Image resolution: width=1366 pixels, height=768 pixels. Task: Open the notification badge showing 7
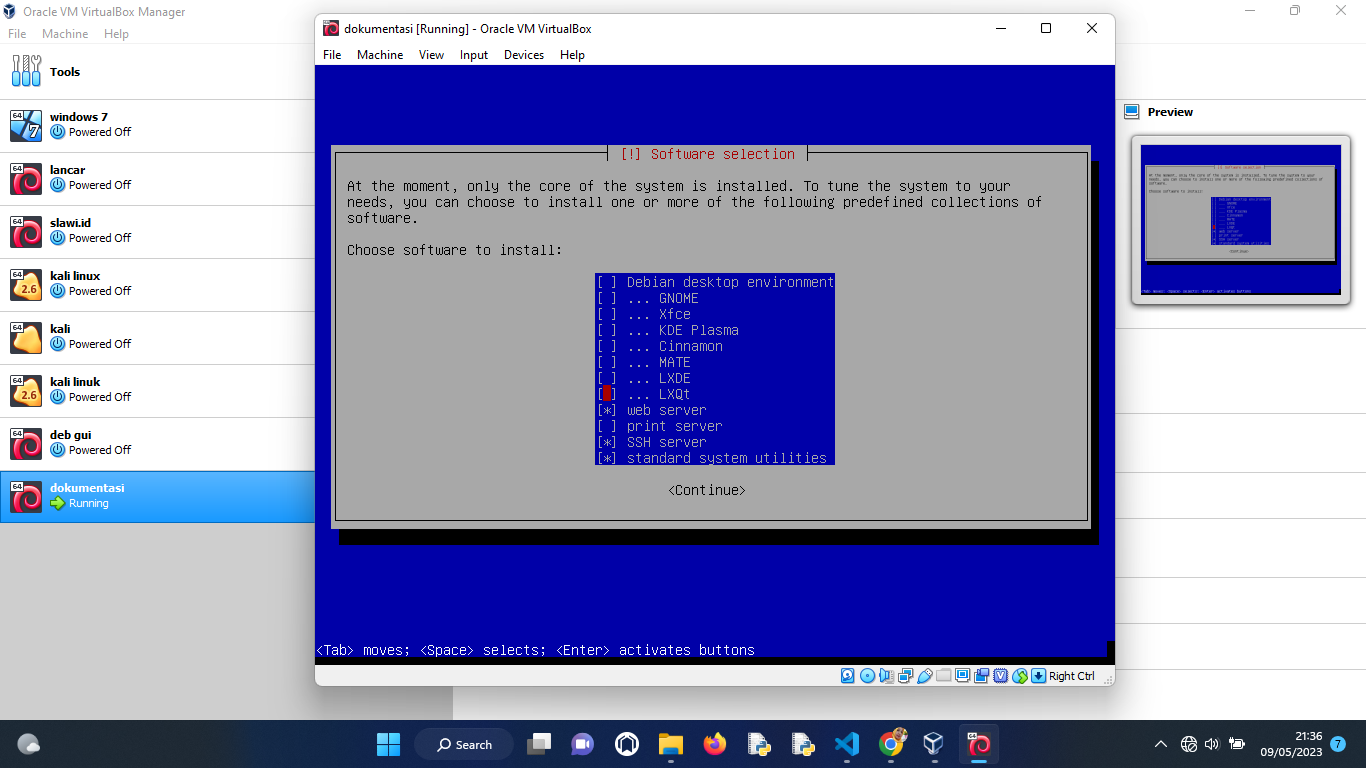click(x=1338, y=744)
